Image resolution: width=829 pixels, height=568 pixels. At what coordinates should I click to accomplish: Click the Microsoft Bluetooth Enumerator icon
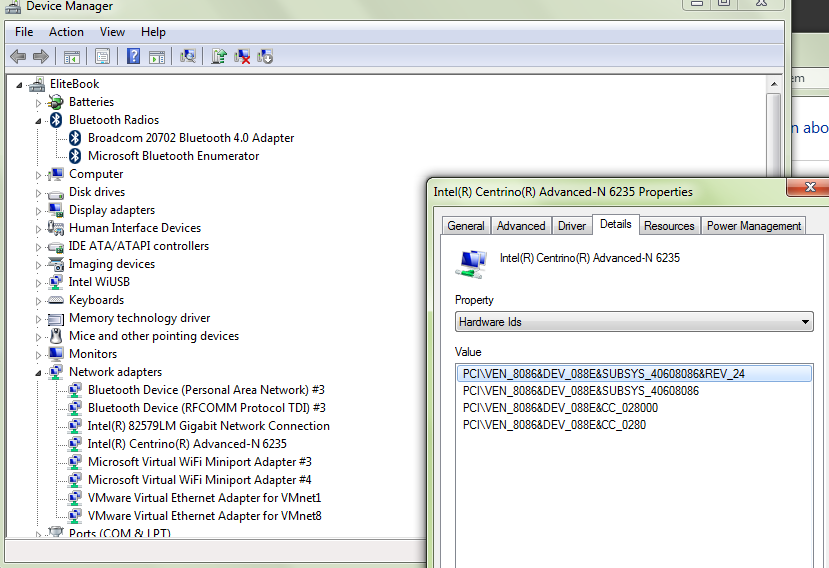[75, 156]
